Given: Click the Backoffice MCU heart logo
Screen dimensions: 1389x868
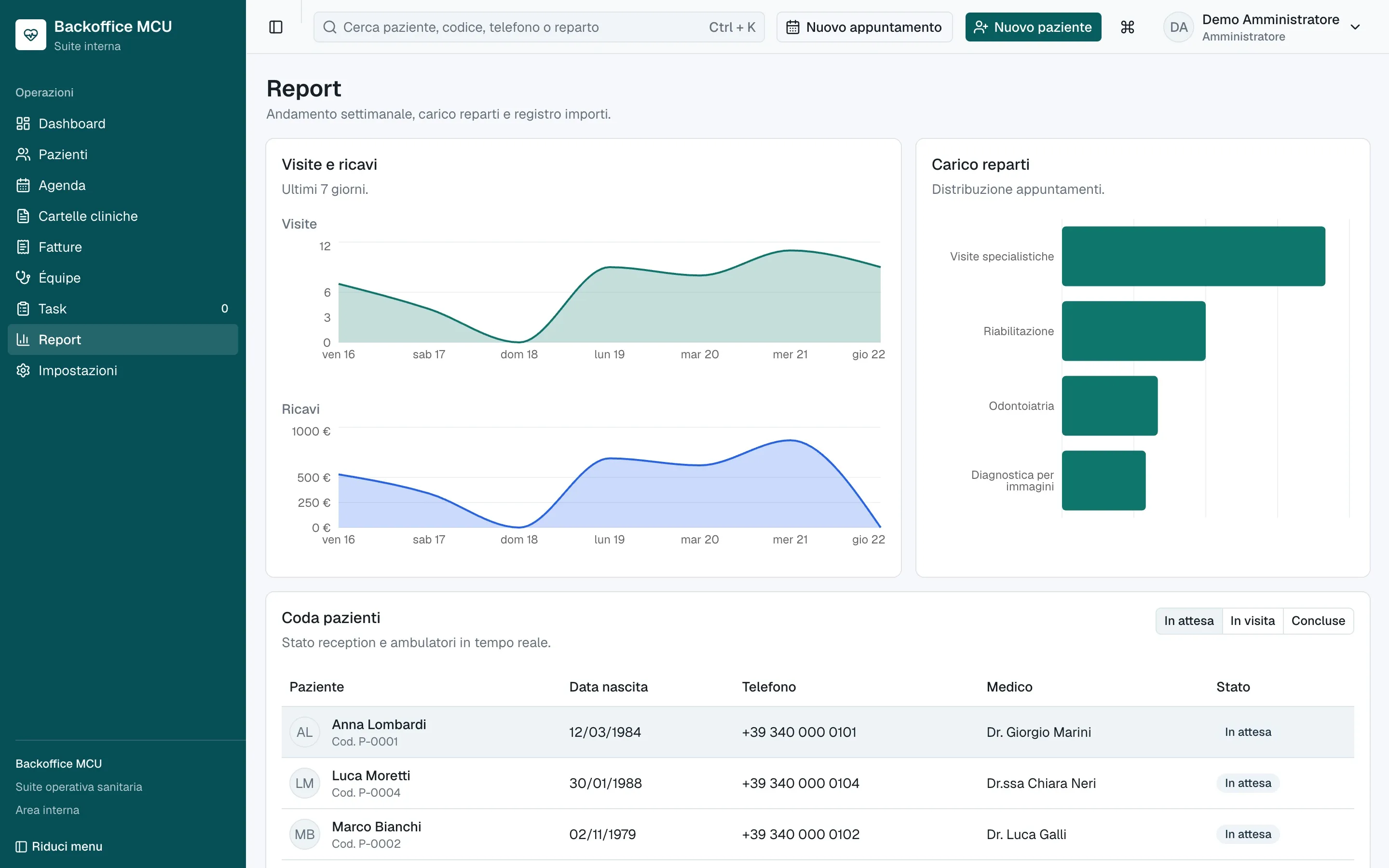Looking at the screenshot, I should click(30, 35).
